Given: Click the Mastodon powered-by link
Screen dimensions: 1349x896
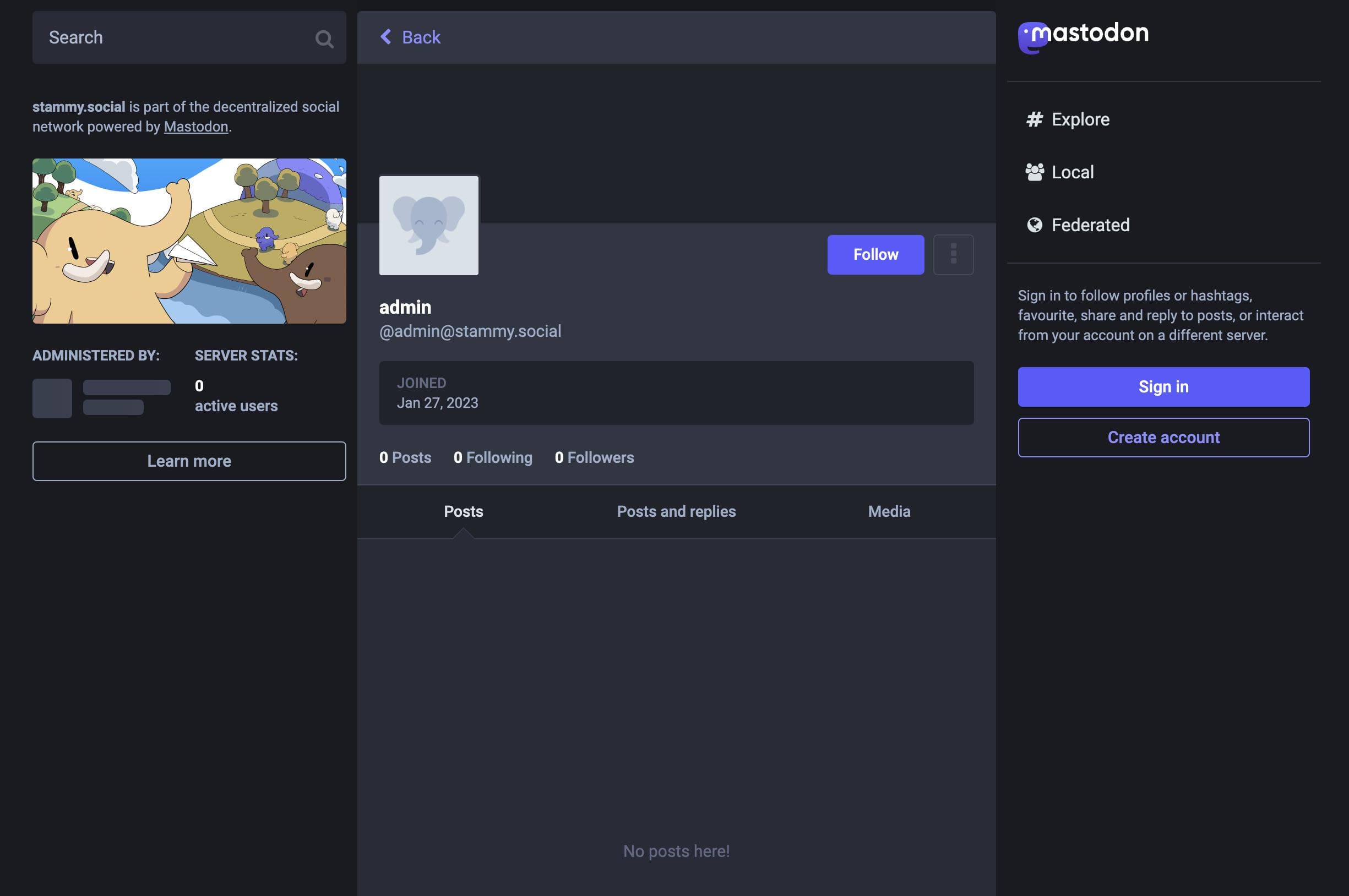Looking at the screenshot, I should coord(196,126).
